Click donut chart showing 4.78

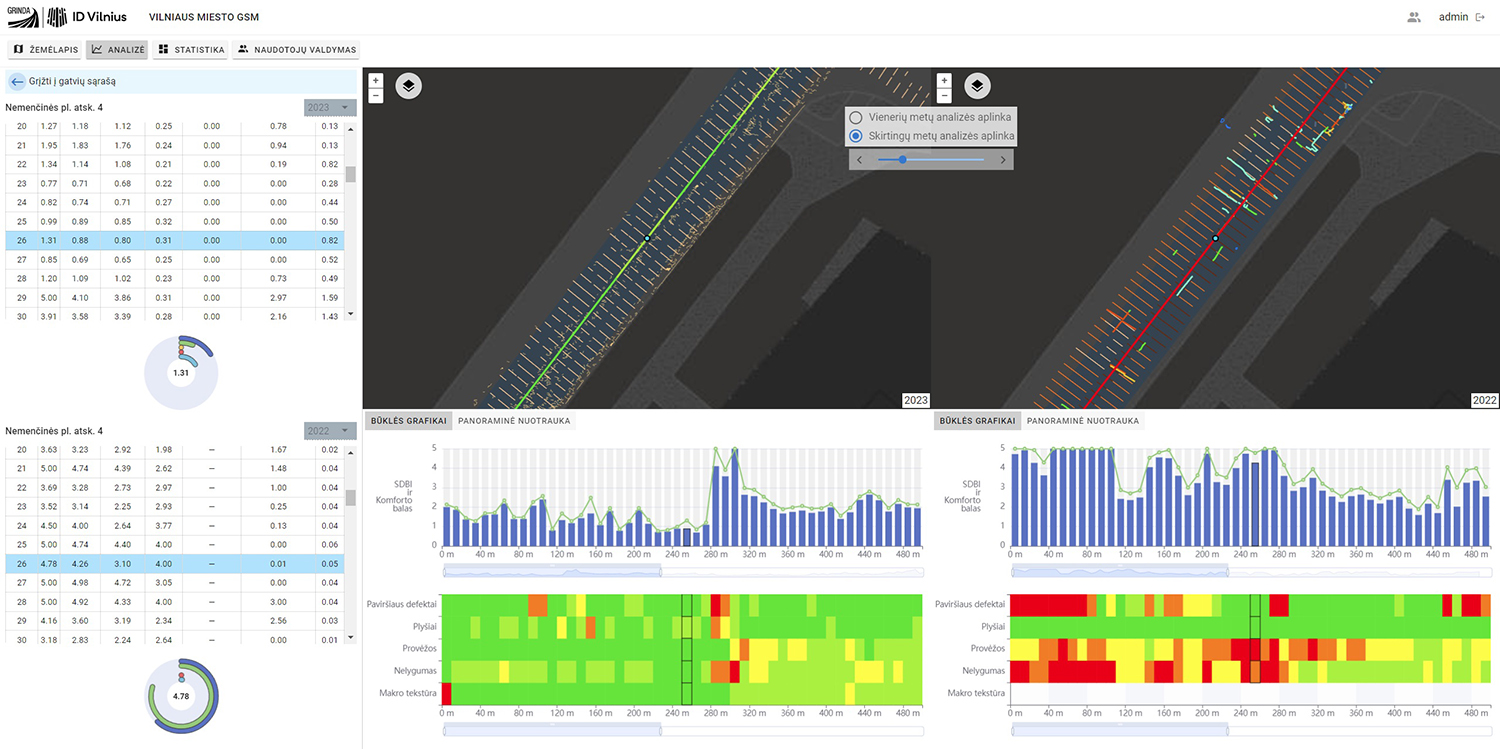coord(181,695)
